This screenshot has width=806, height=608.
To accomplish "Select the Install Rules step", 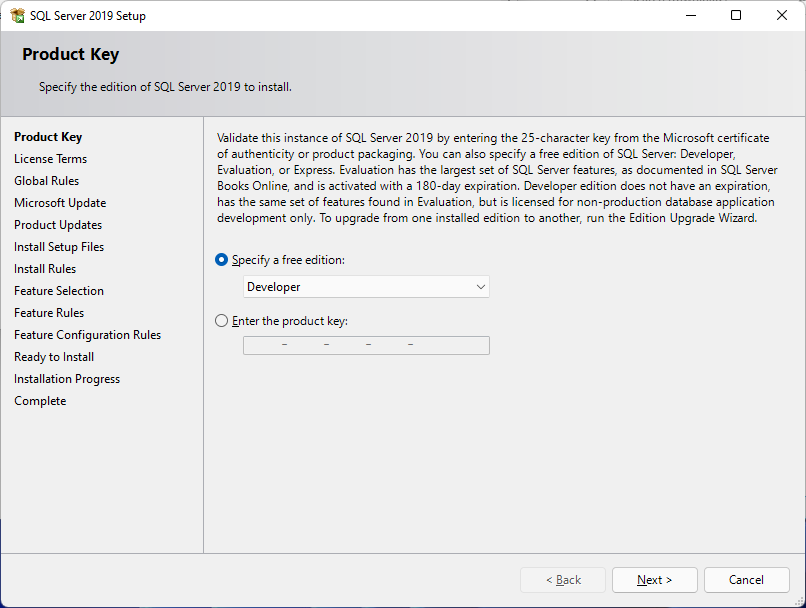I will click(x=45, y=269).
